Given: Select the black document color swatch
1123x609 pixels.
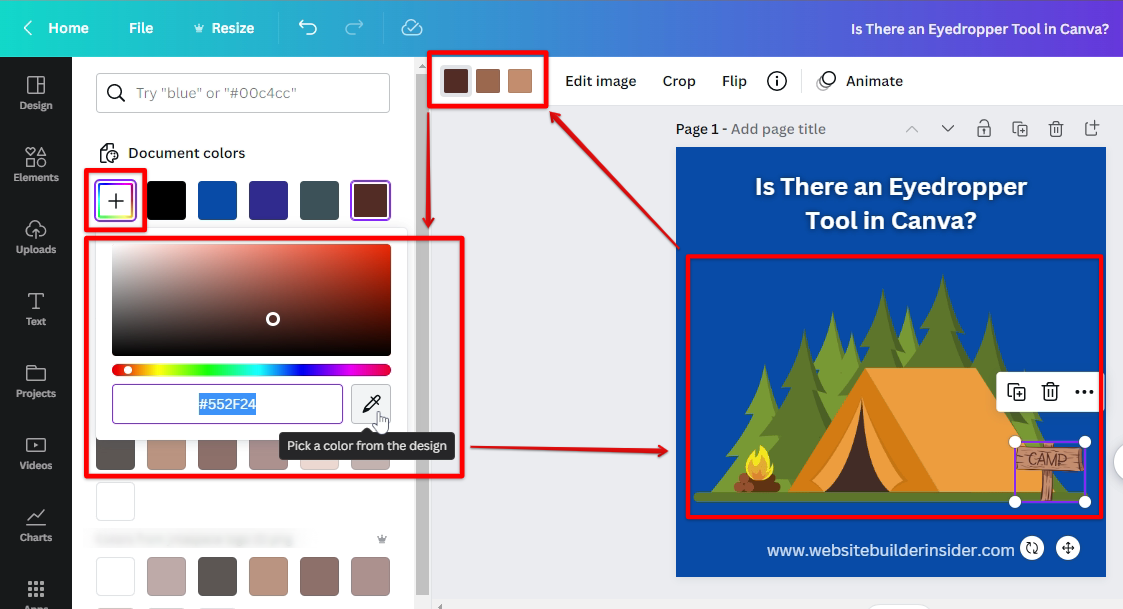Looking at the screenshot, I should pos(167,201).
